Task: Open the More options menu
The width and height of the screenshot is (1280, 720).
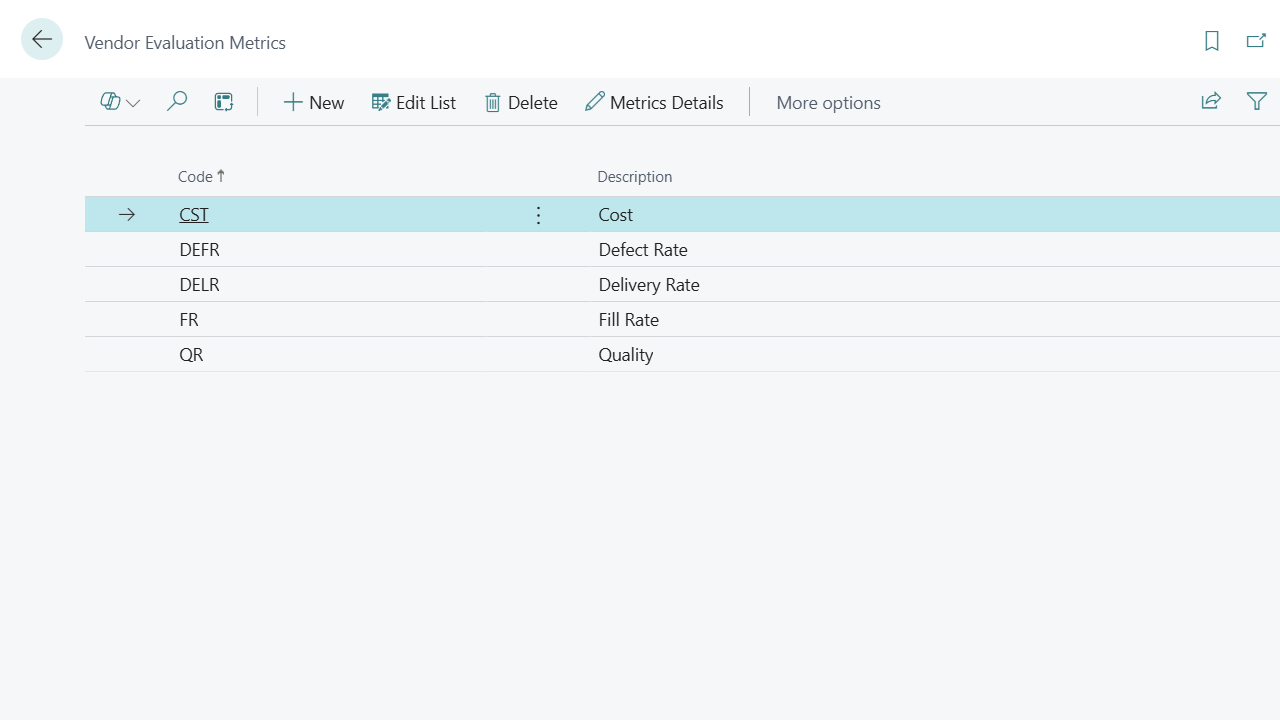Action: (x=828, y=102)
